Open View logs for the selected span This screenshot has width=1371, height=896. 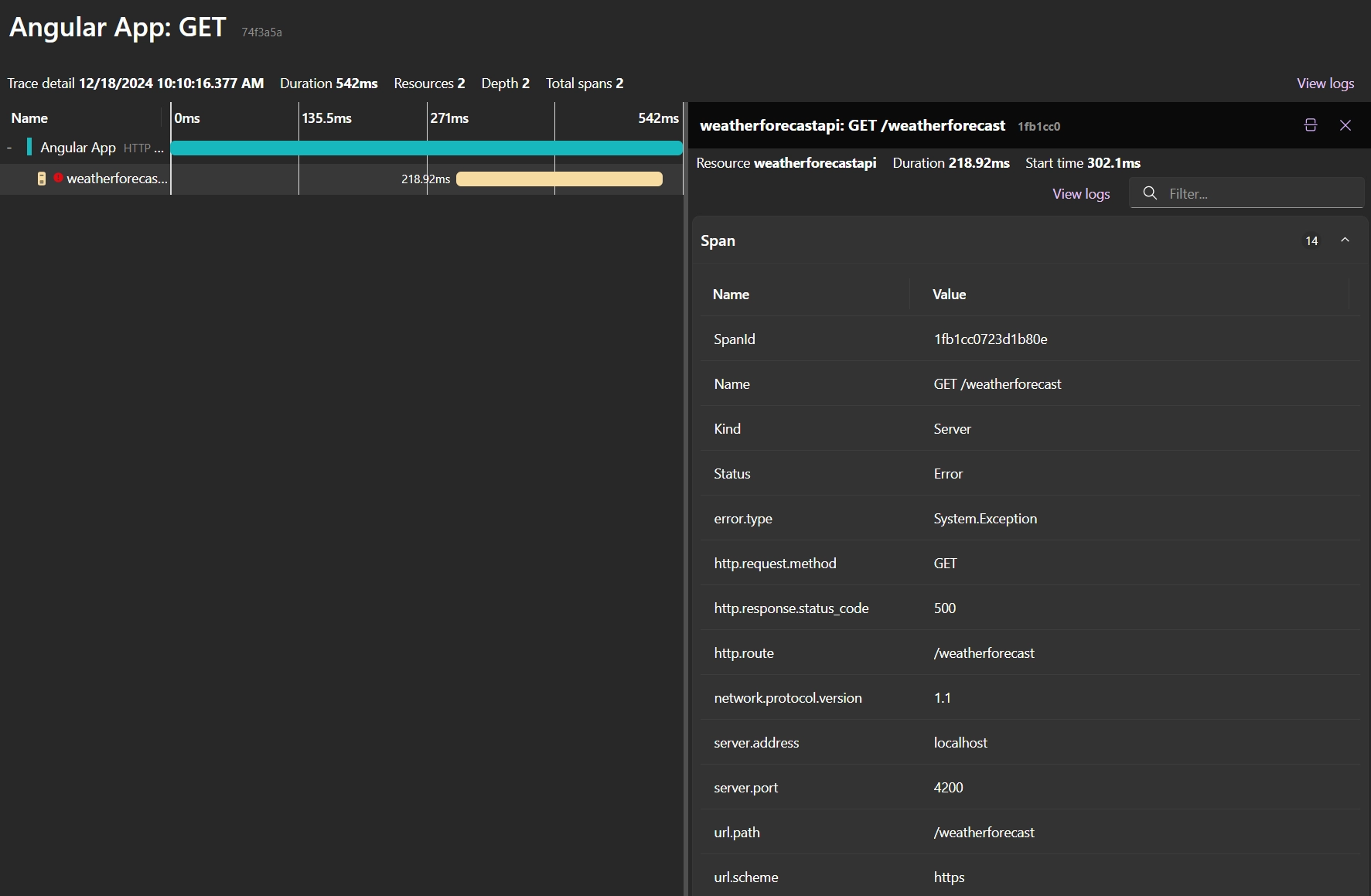[1080, 194]
